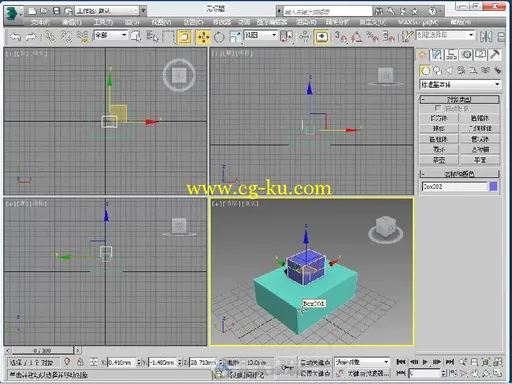Toggle the Window/Crossing selection mode

coord(185,37)
